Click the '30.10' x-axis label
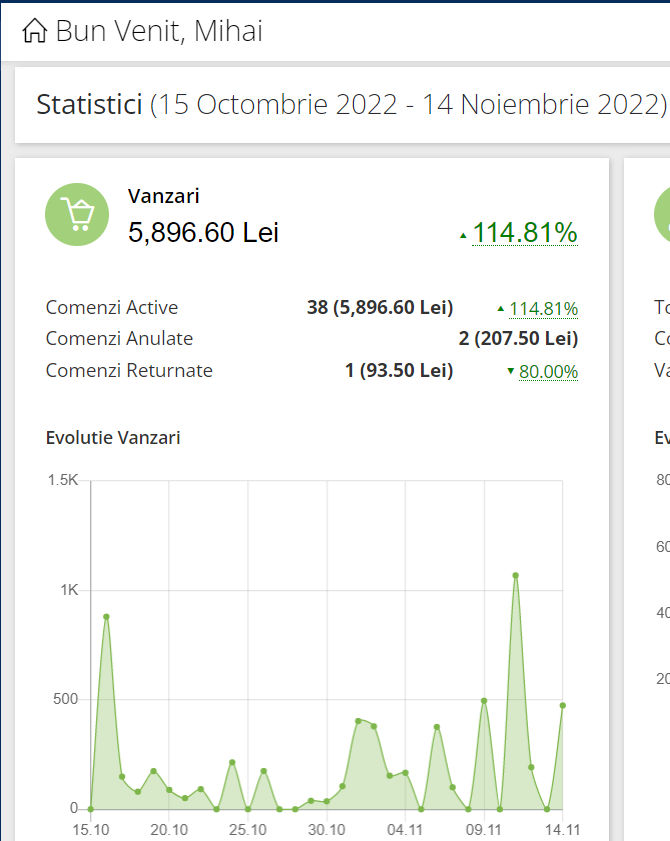This screenshot has width=670, height=841. point(327,830)
